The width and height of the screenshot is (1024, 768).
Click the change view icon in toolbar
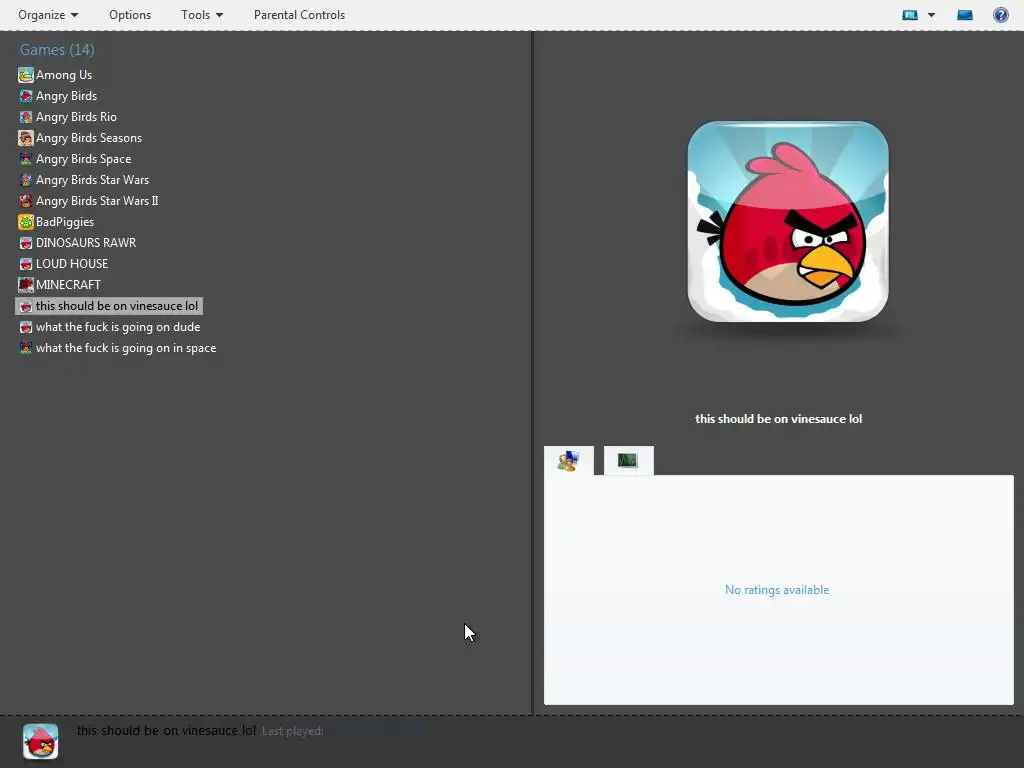tap(910, 14)
